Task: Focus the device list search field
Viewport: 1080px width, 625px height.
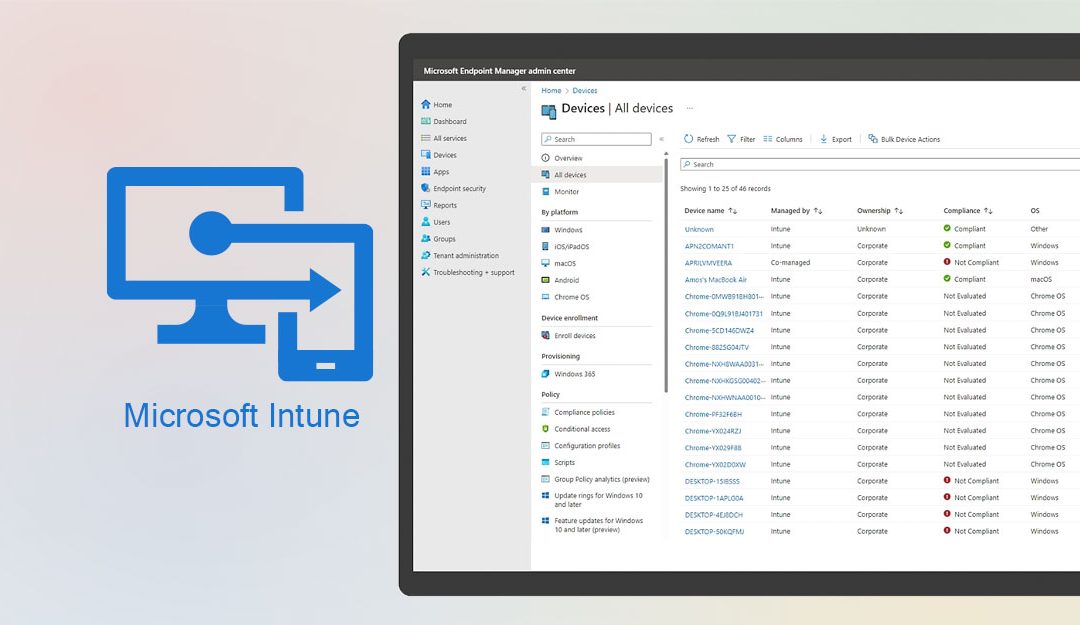Action: pos(880,164)
